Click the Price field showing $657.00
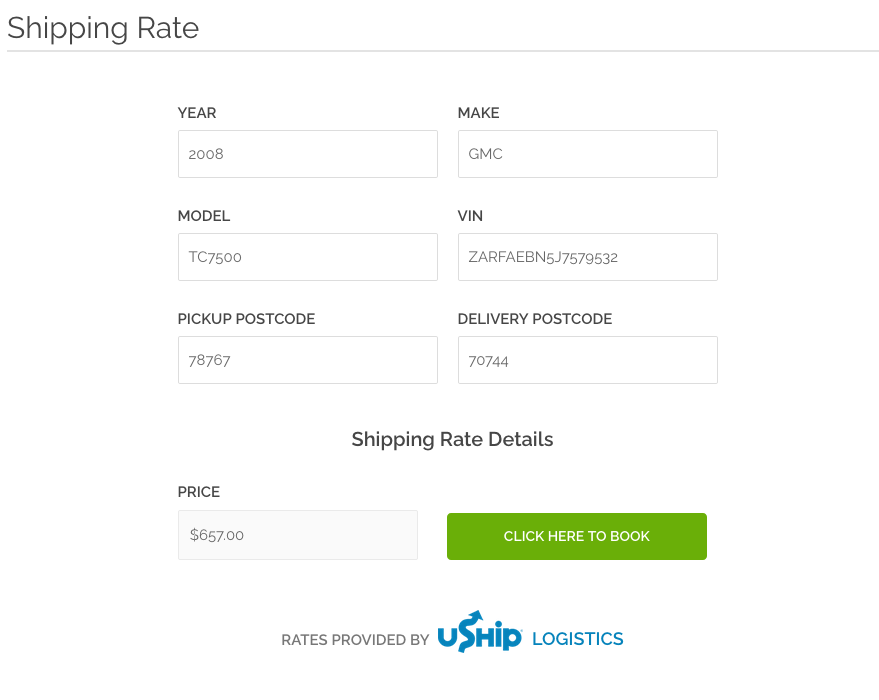 297,535
